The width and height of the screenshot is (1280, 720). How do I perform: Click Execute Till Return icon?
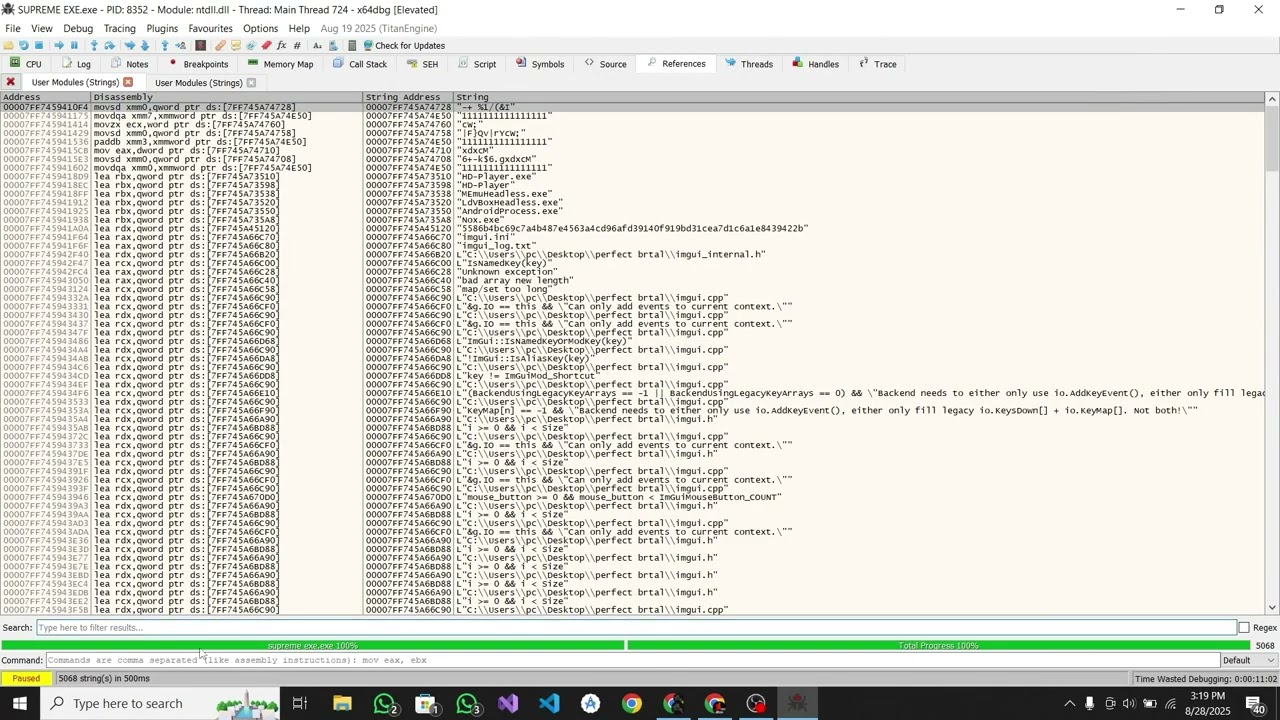[164, 45]
